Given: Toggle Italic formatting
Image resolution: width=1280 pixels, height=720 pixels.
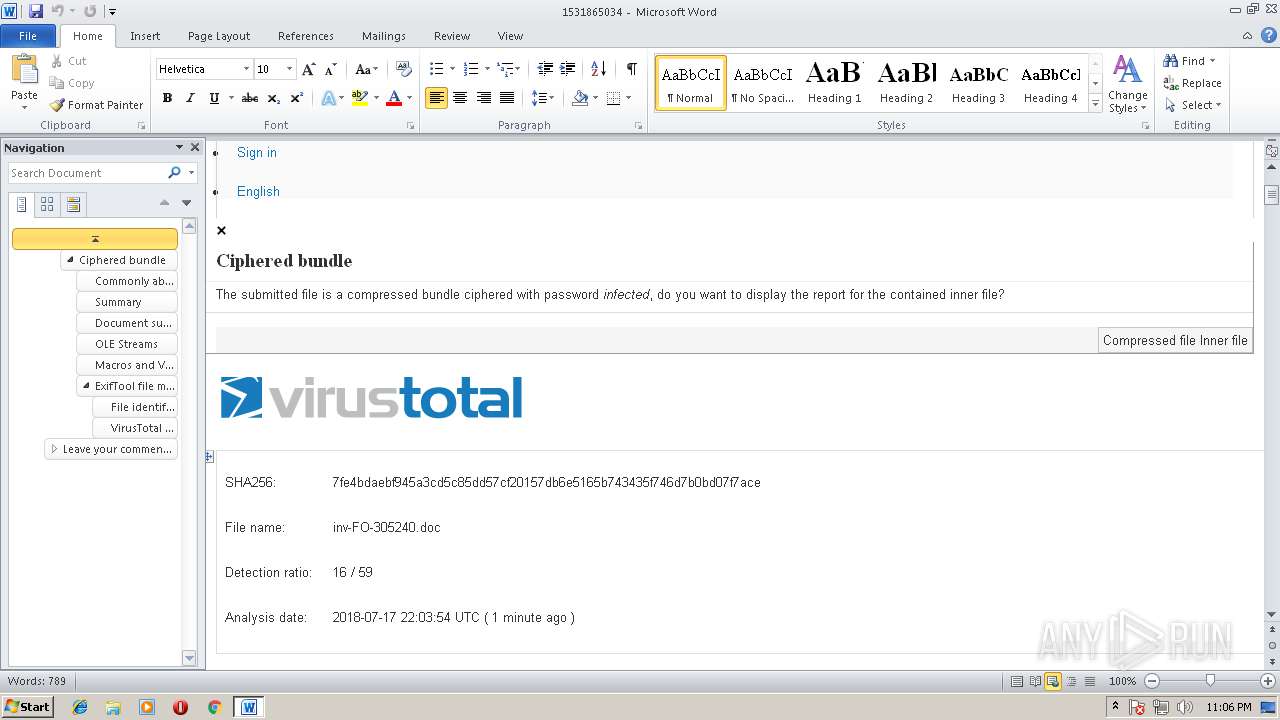Looking at the screenshot, I should [190, 98].
